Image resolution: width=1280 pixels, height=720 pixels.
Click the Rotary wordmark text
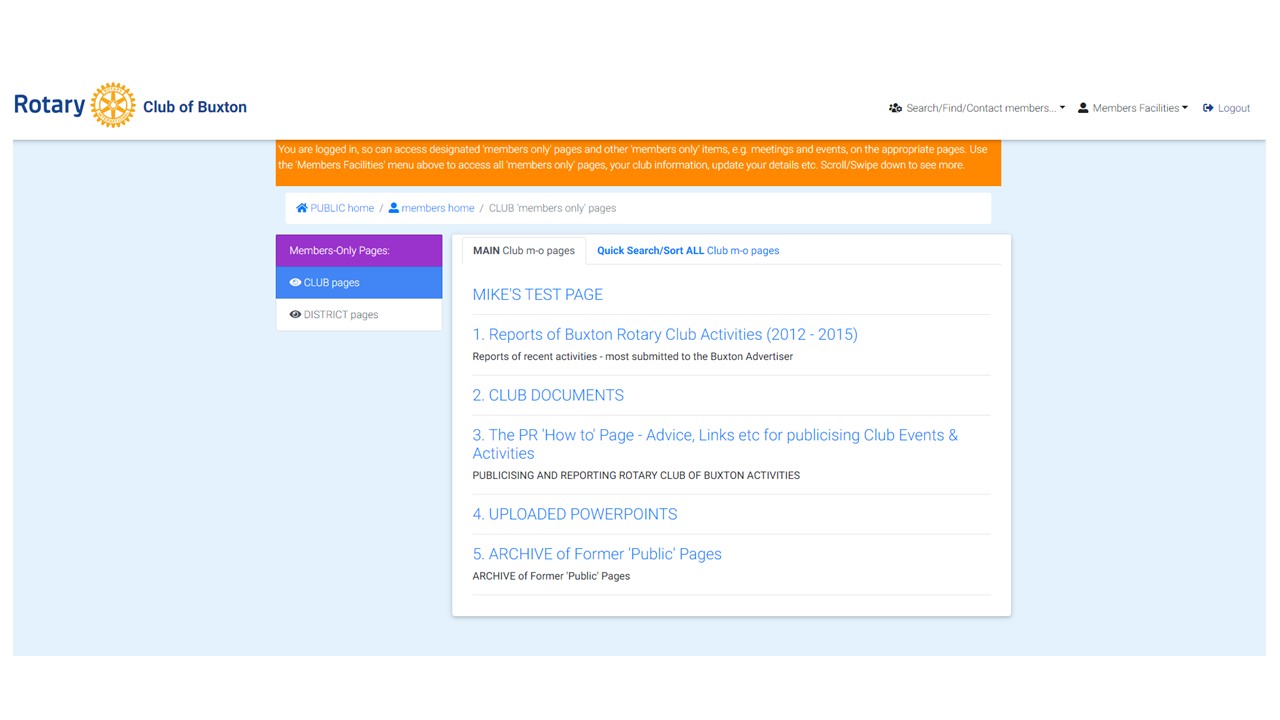click(49, 105)
